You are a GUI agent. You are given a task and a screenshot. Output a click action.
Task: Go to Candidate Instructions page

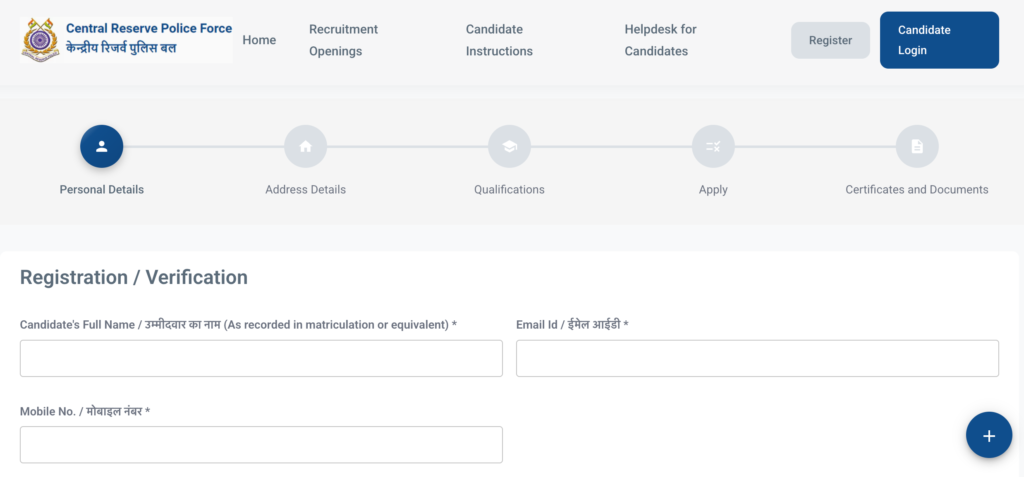coord(499,40)
